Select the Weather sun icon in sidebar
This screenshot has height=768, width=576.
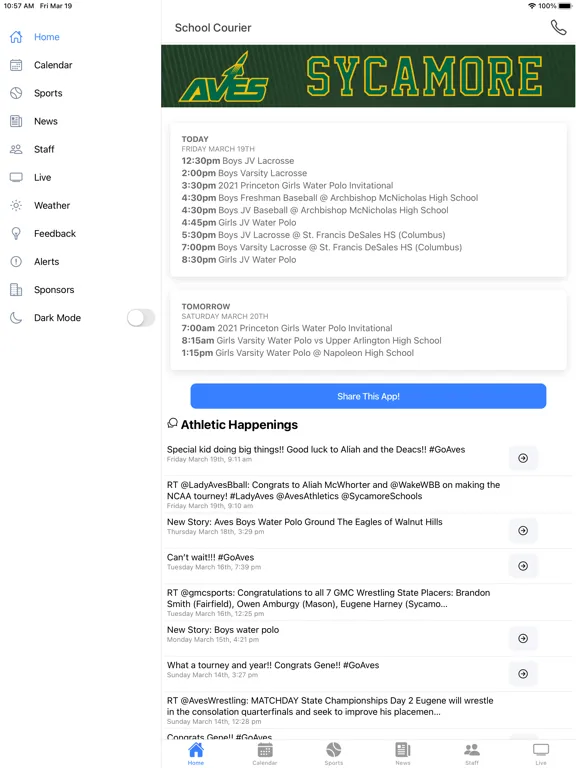click(x=16, y=205)
